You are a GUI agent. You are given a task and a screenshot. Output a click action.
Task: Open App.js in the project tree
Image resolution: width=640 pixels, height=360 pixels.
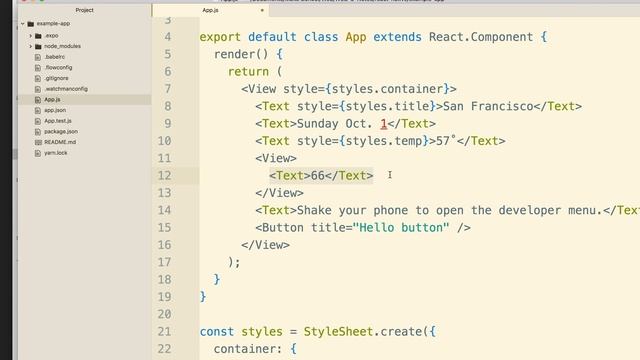point(52,99)
